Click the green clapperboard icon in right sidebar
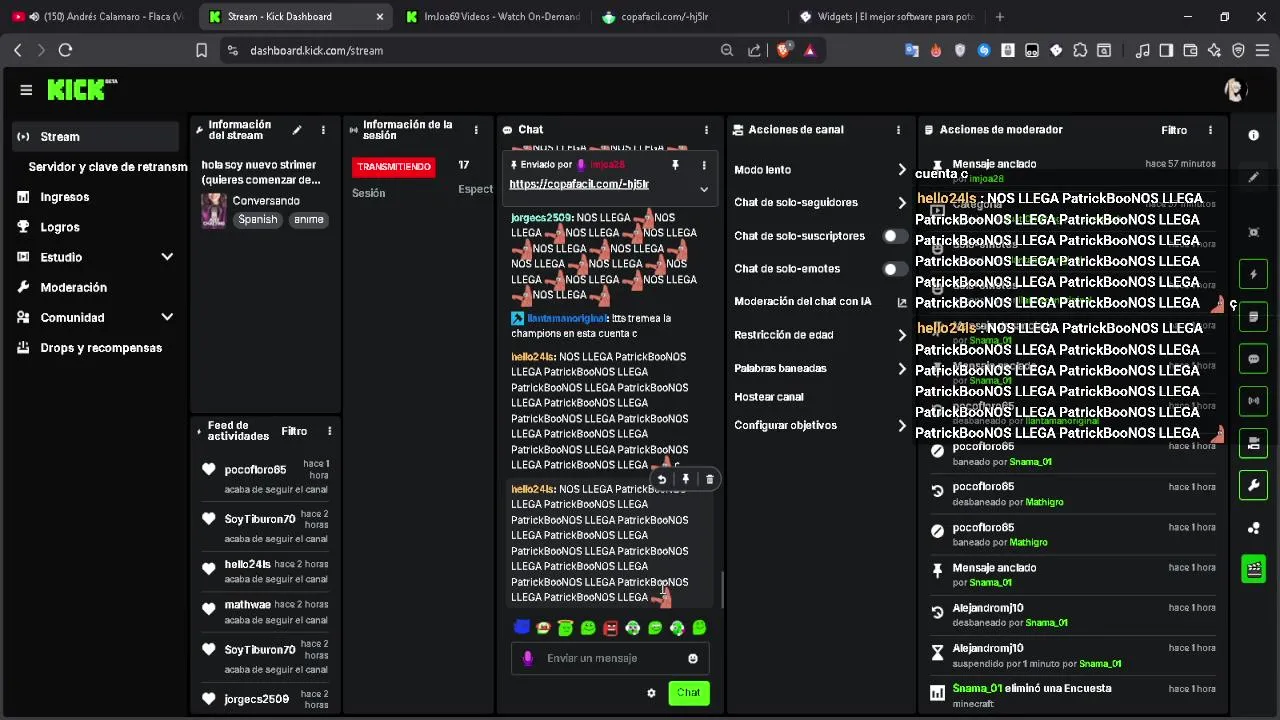This screenshot has height=720, width=1280. coord(1253,569)
